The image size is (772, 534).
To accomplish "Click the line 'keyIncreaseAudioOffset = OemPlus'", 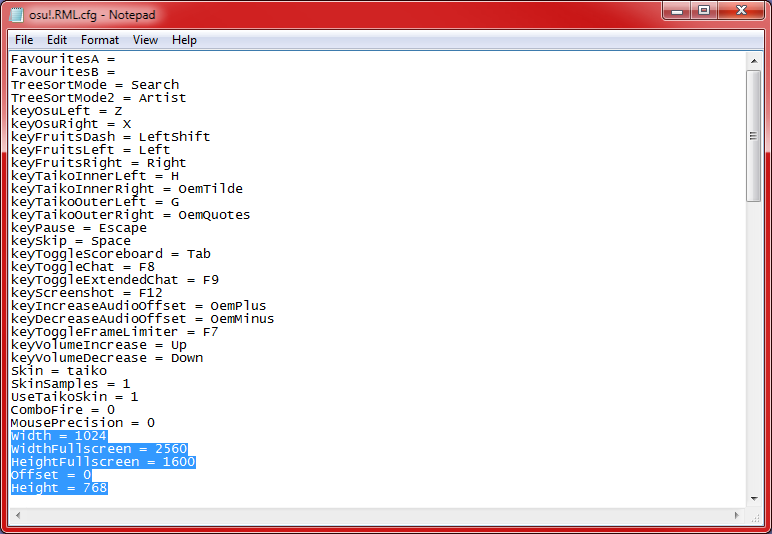I will (139, 306).
